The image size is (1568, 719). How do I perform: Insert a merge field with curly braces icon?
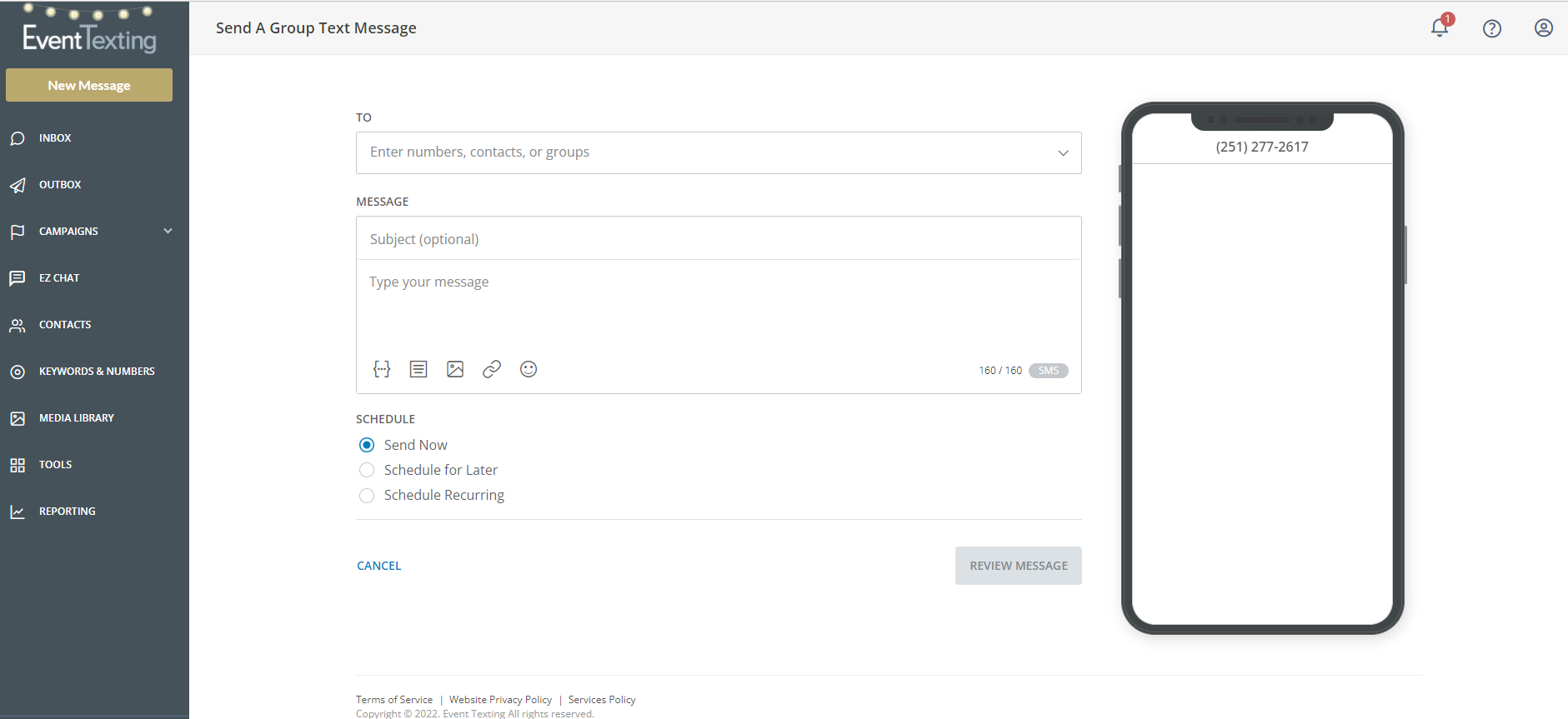382,369
